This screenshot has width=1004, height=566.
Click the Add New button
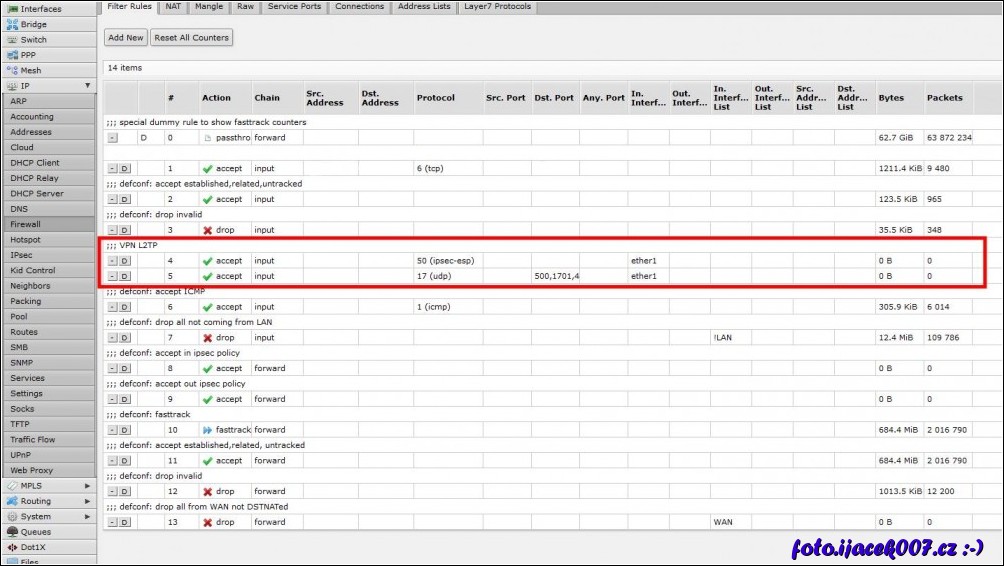126,38
